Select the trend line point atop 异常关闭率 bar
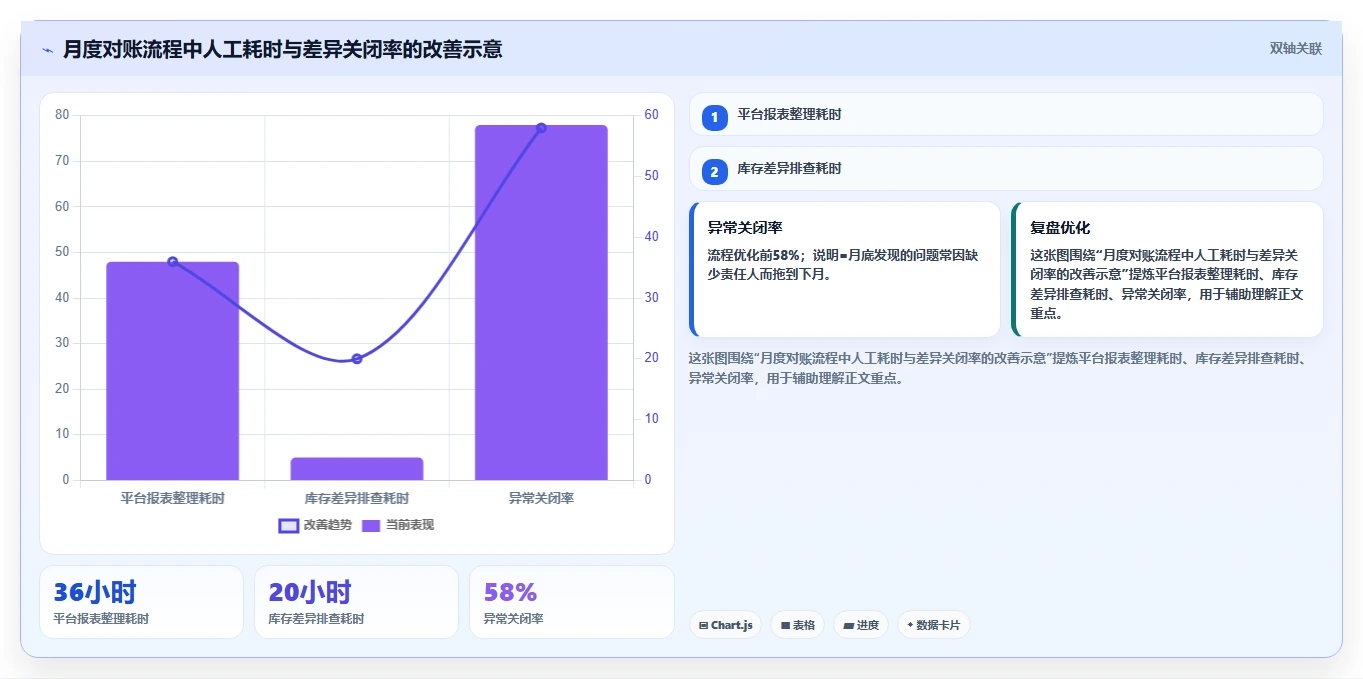The height and width of the screenshot is (679, 1363). (x=541, y=128)
